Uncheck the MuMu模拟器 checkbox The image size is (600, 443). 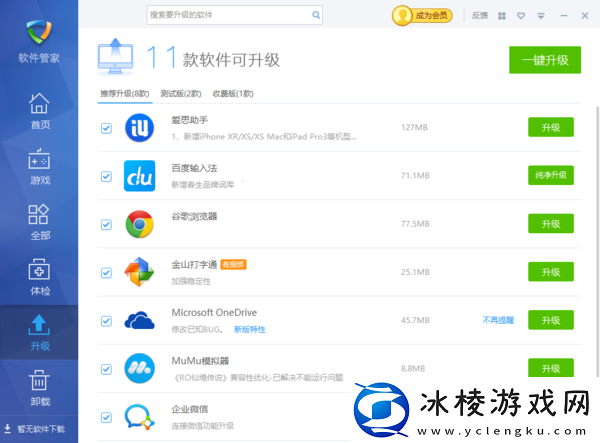coord(106,369)
